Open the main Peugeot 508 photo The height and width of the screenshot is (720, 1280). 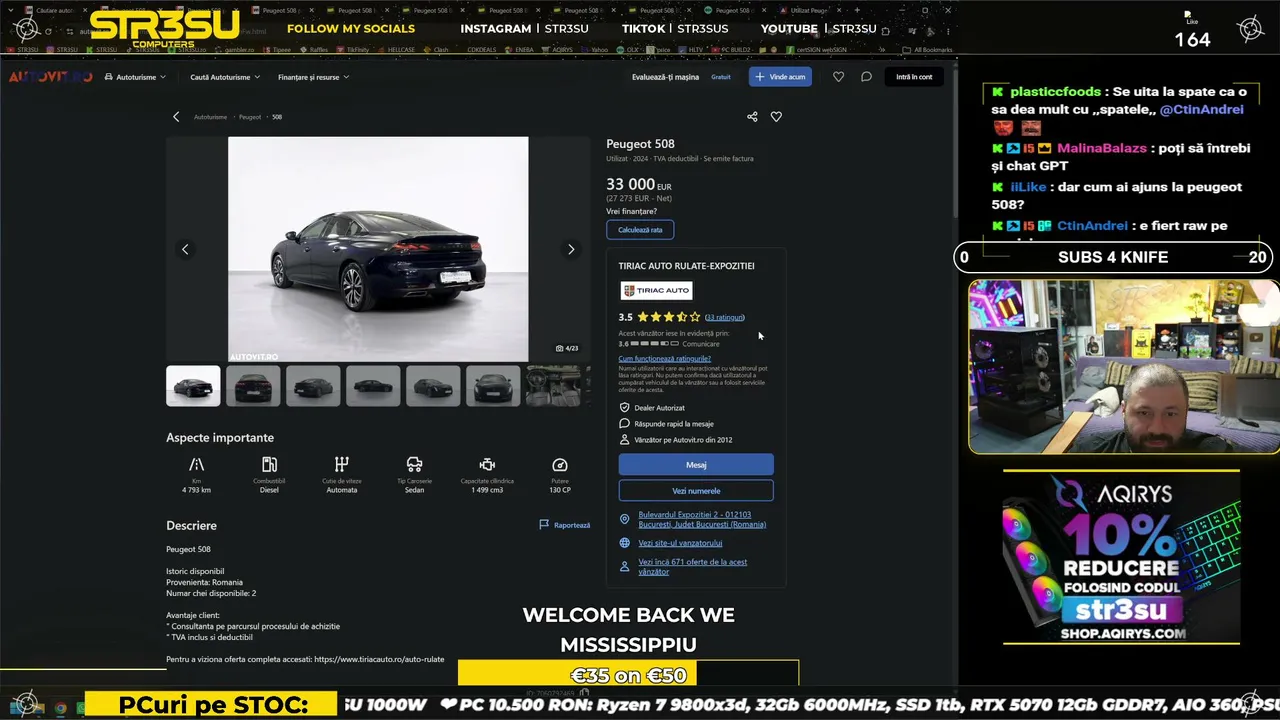pyautogui.click(x=378, y=249)
